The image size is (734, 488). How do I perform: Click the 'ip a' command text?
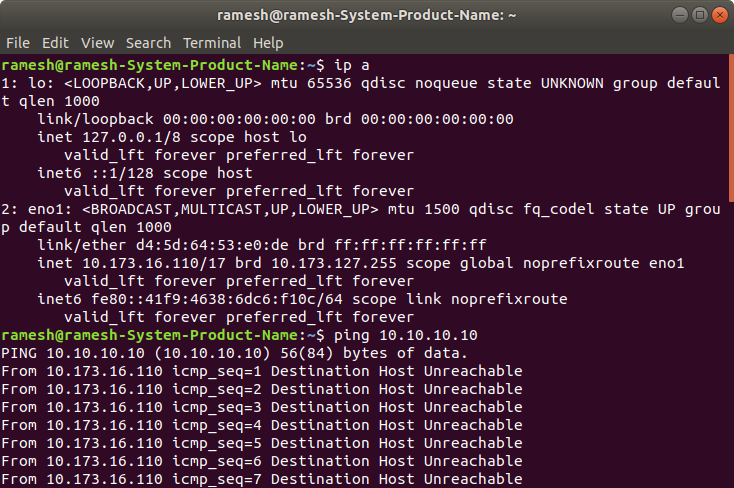(352, 65)
